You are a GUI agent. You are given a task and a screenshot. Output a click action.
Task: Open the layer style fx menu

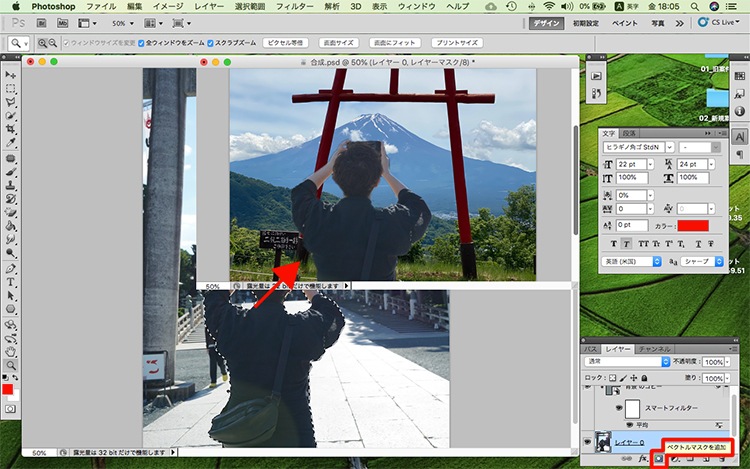pos(643,459)
